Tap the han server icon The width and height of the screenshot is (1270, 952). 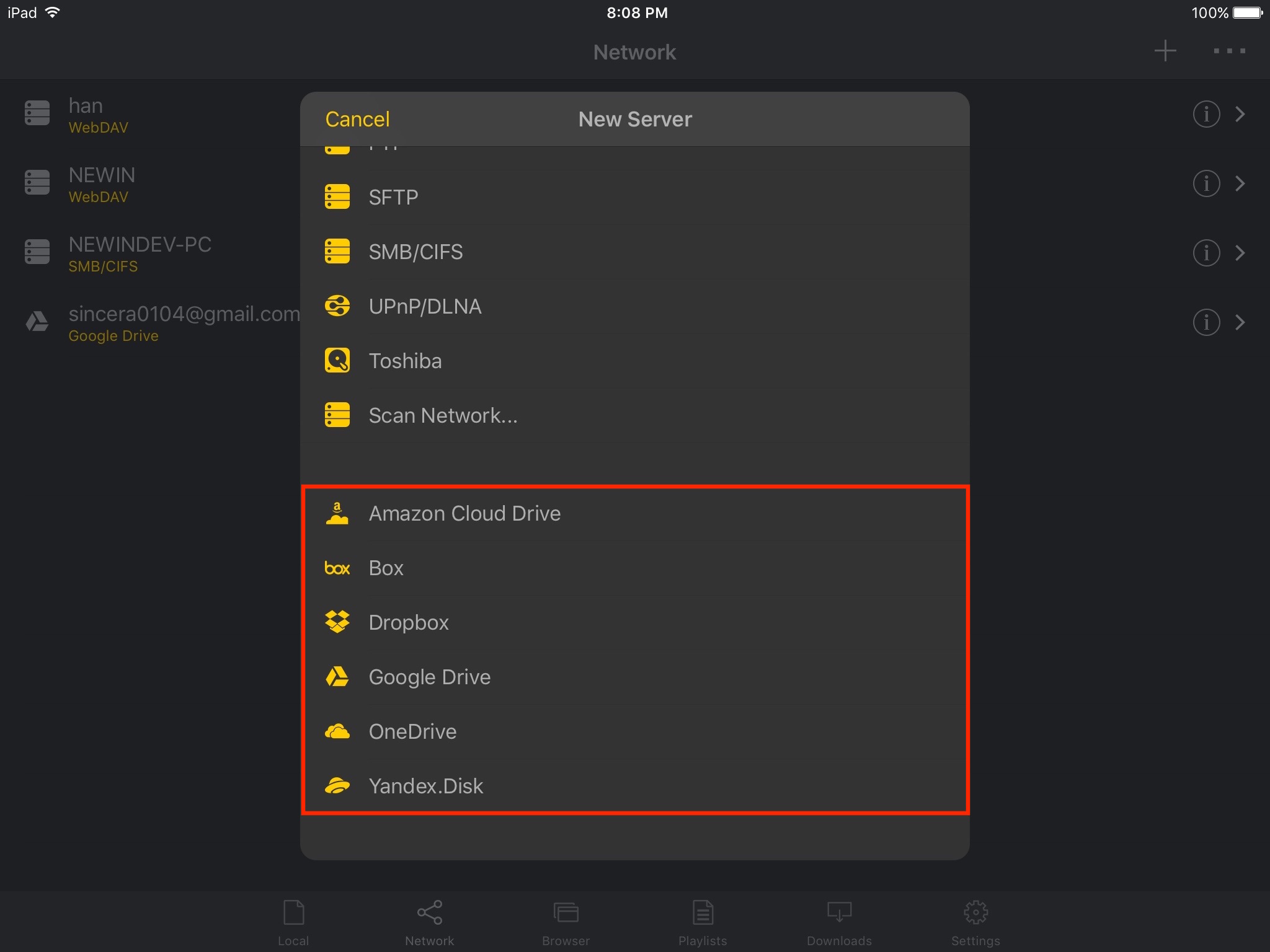37,113
